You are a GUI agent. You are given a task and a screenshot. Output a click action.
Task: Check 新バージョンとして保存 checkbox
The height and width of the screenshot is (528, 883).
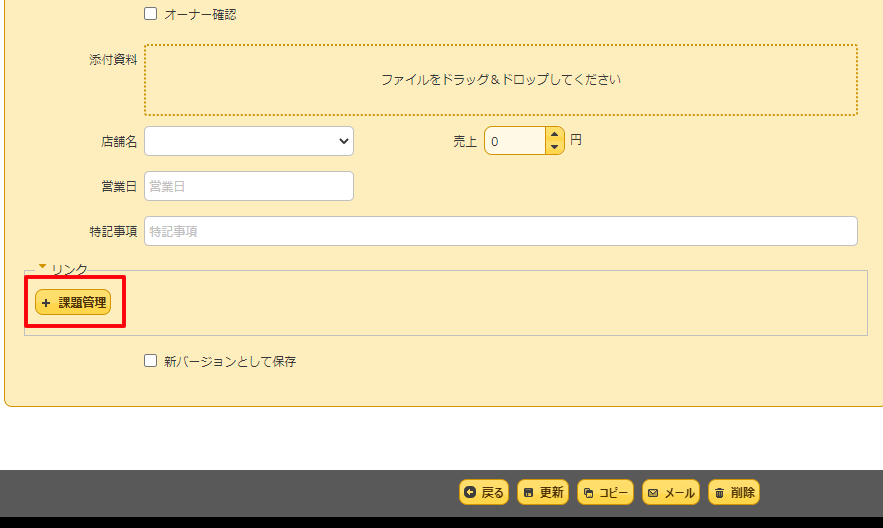point(150,361)
